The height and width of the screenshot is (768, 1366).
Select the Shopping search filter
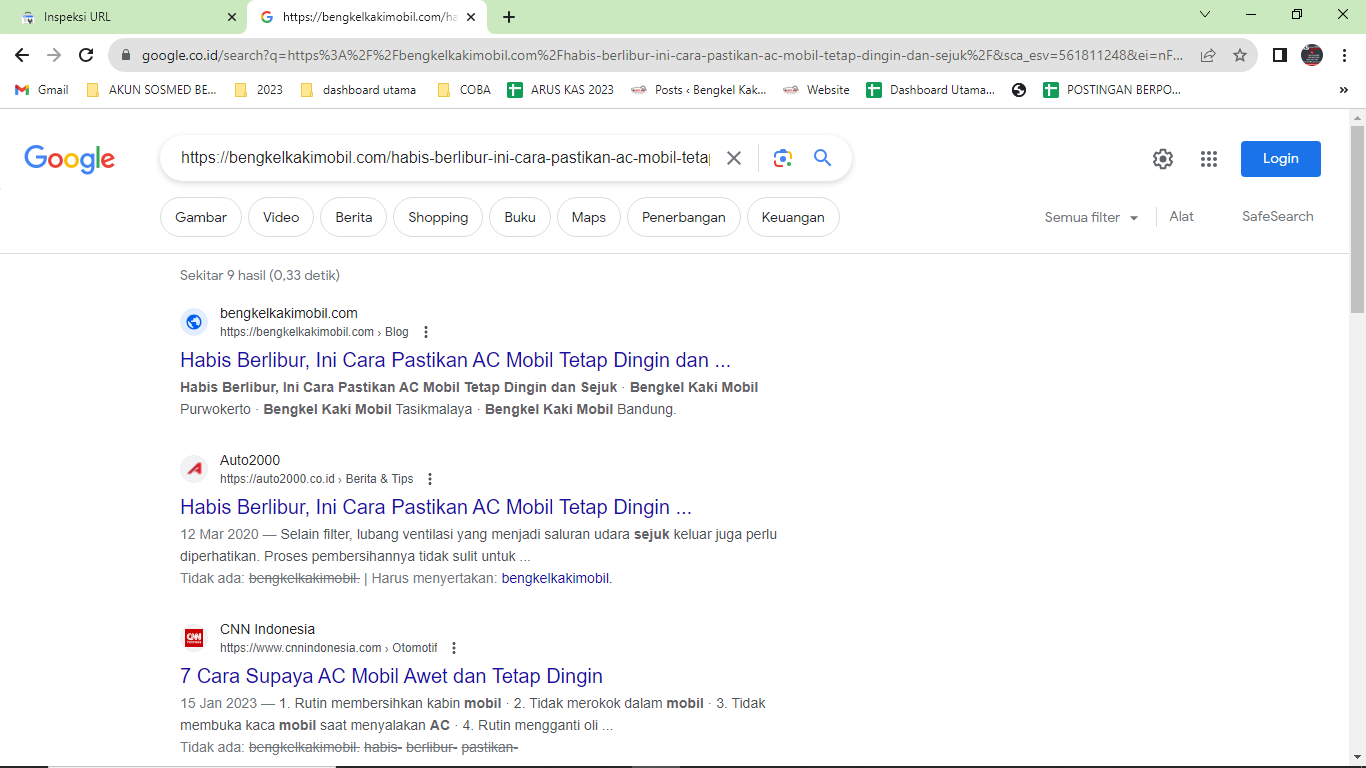pos(438,217)
